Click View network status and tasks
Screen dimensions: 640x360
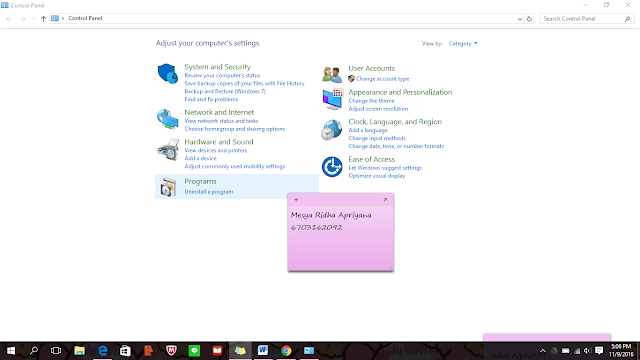coord(221,121)
